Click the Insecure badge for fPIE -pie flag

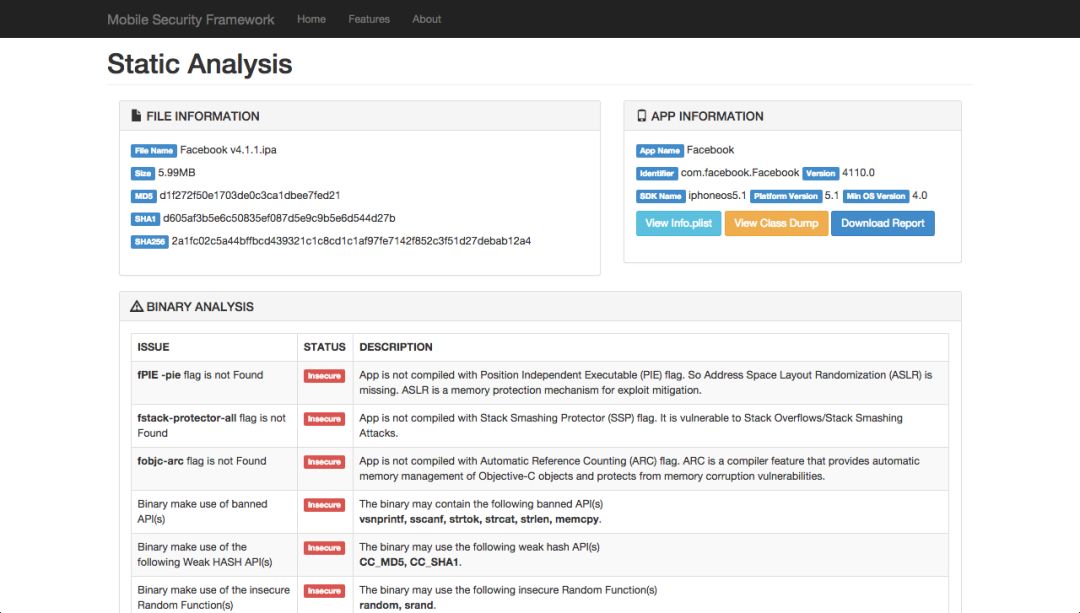(324, 376)
